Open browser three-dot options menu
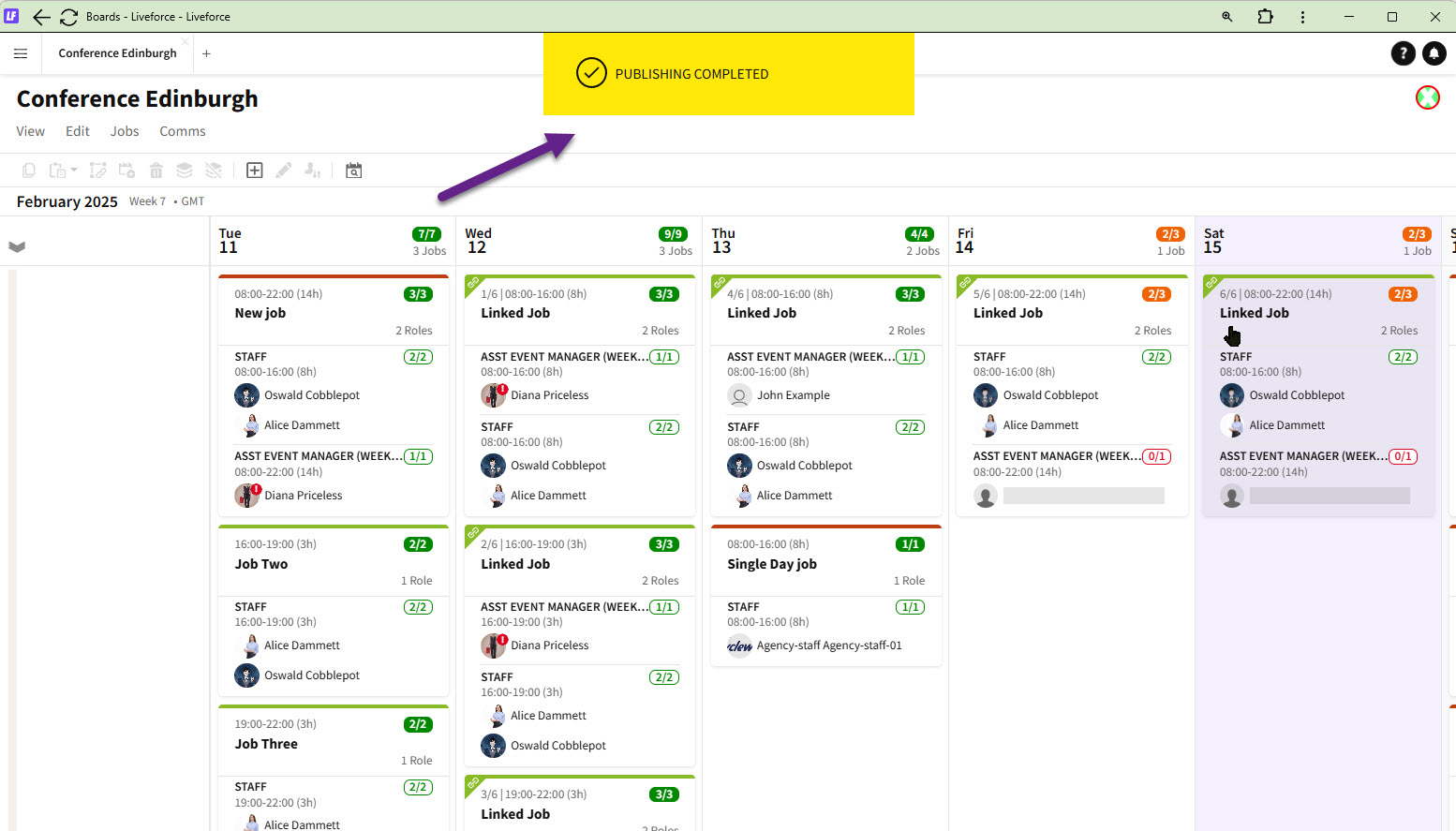The height and width of the screenshot is (831, 1456). tap(1302, 17)
